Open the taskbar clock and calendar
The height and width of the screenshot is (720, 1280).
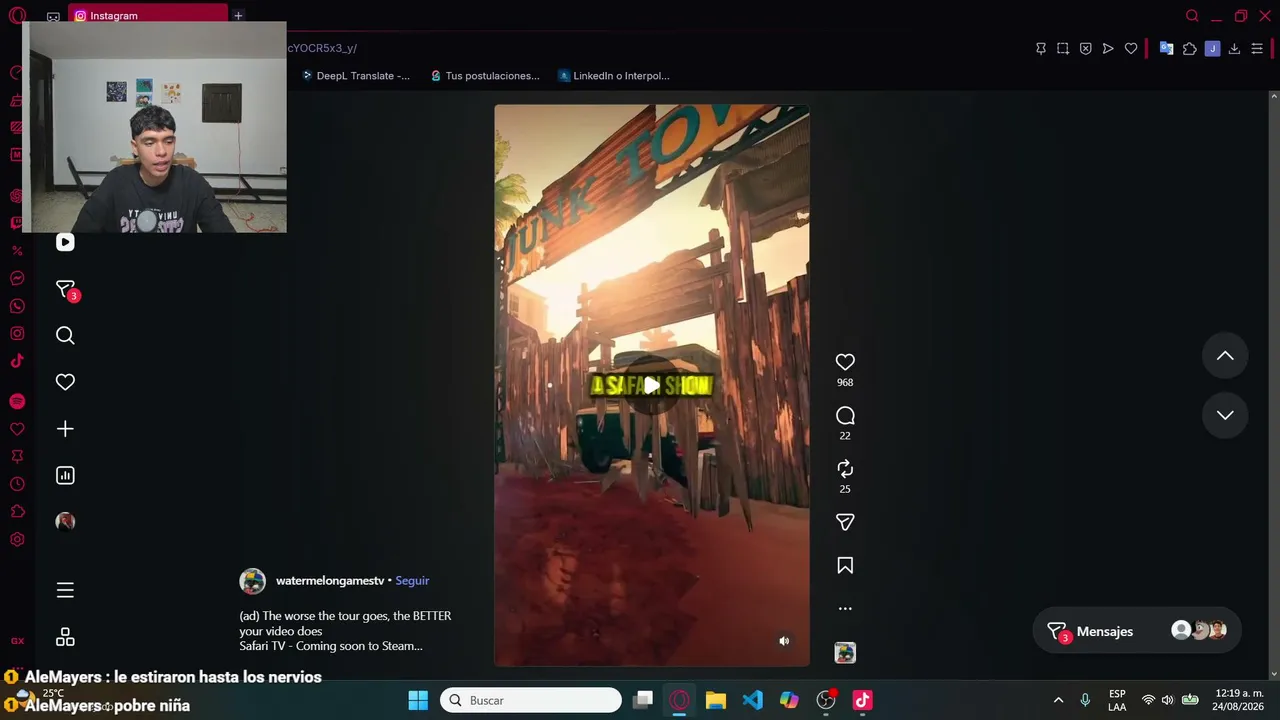pyautogui.click(x=1237, y=700)
